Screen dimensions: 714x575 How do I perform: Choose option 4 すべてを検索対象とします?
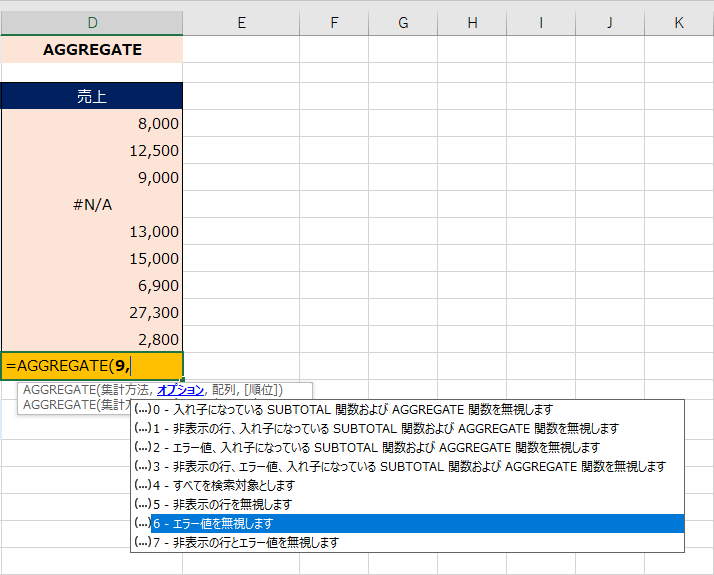223,485
